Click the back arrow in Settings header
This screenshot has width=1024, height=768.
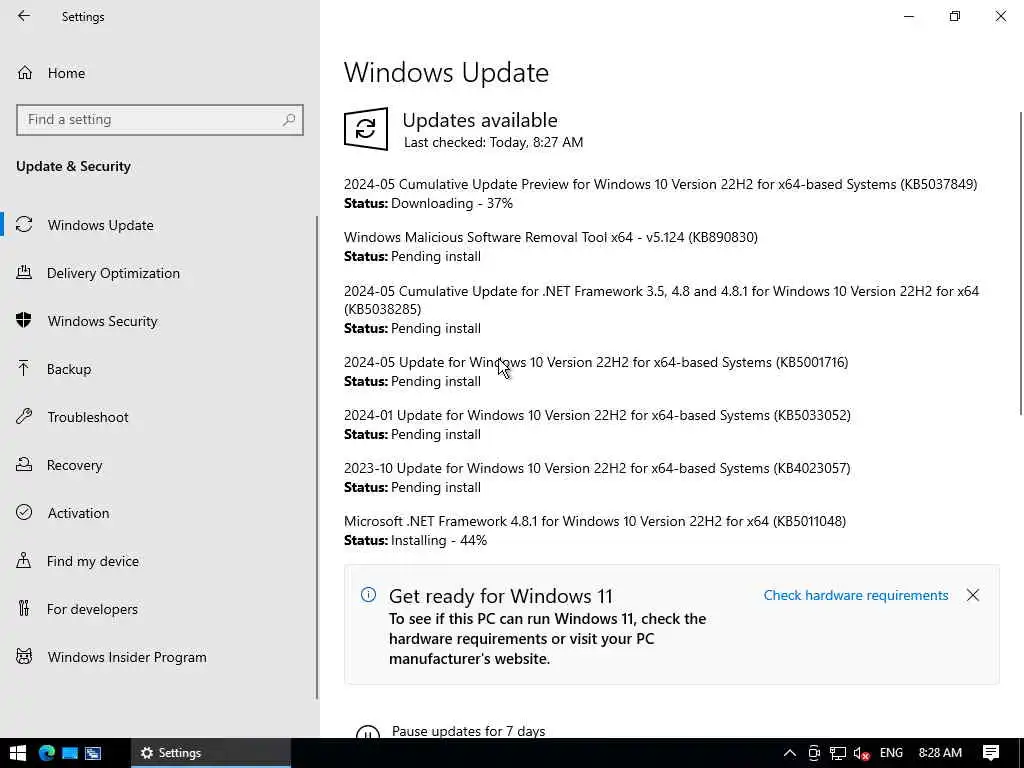point(24,16)
